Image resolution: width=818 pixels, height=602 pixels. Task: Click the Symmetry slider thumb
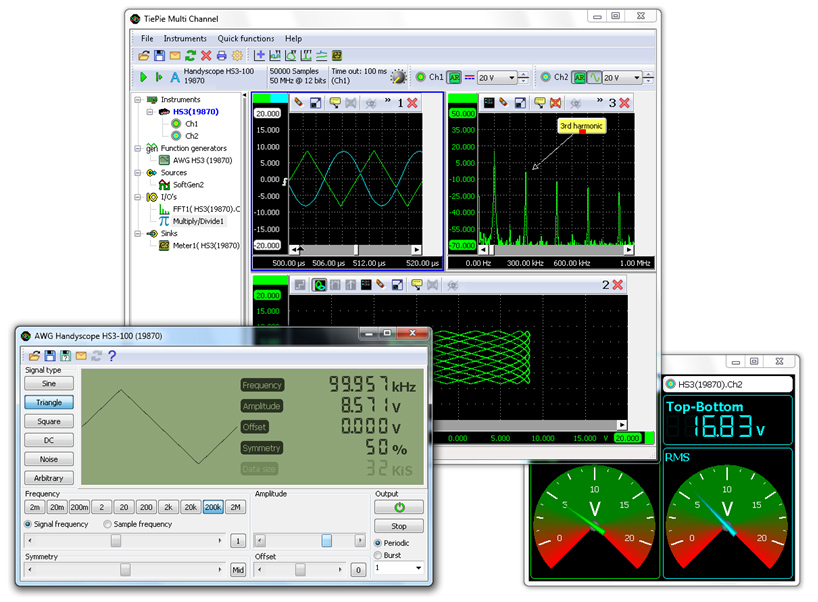tap(125, 570)
